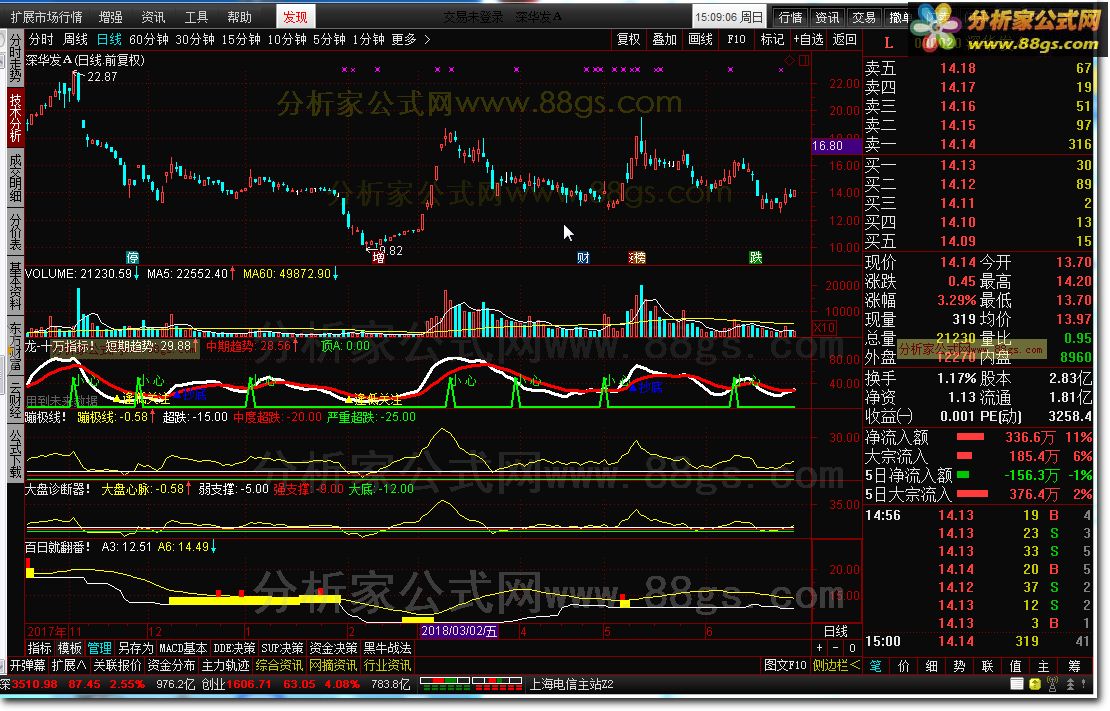Viewport: 1110px width, 711px height.
Task: Open 图文F10 button
Action: tap(784, 666)
